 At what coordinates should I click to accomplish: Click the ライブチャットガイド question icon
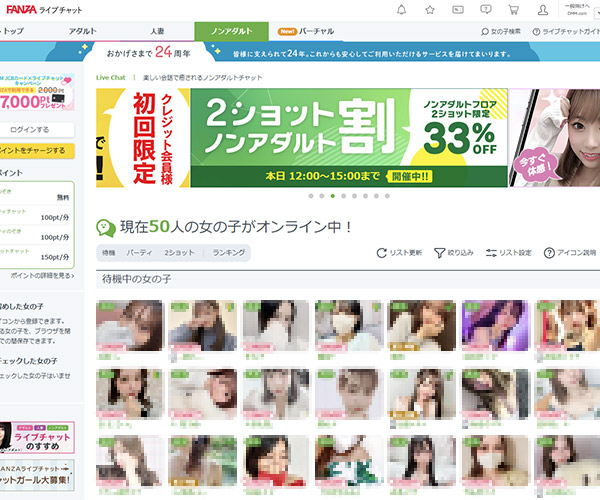click(536, 31)
